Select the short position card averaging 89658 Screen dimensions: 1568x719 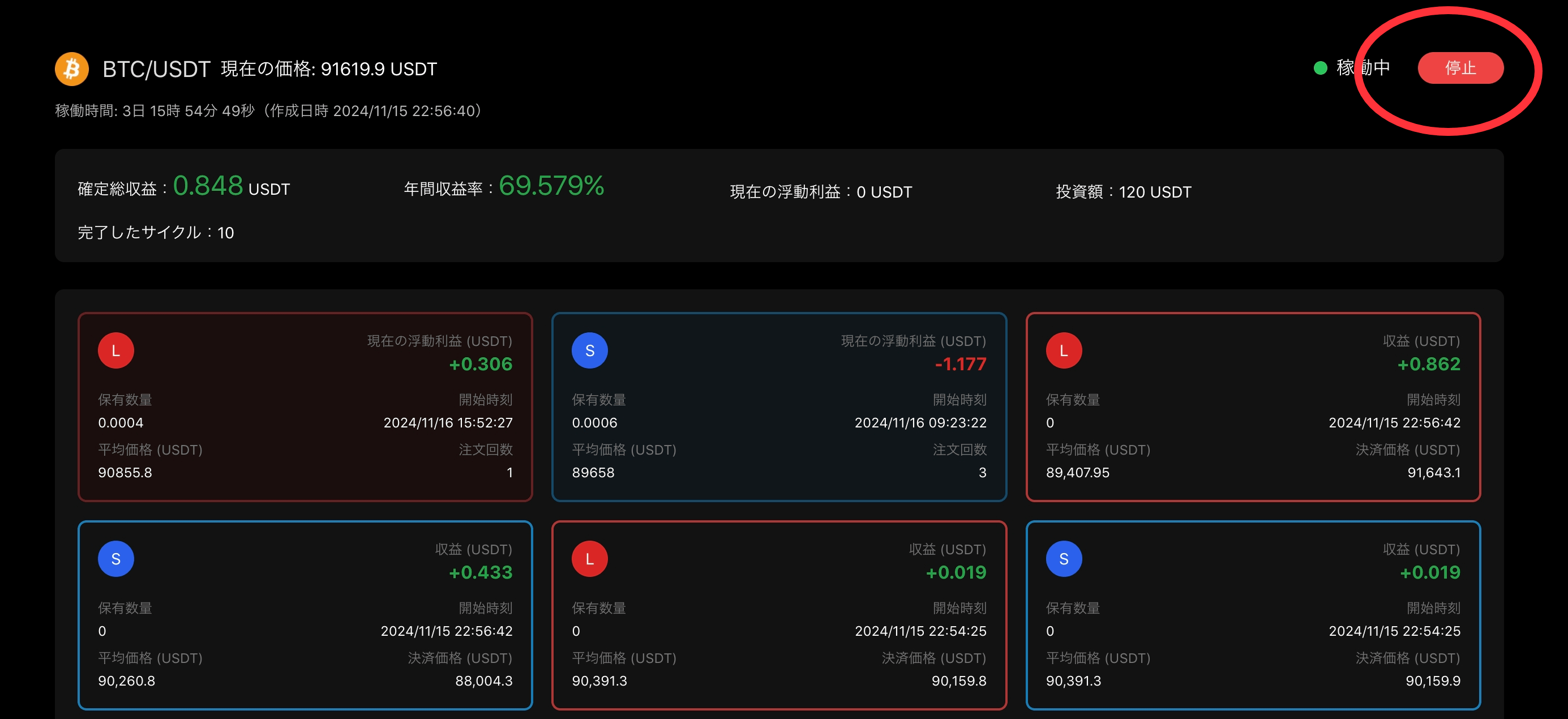(x=778, y=407)
